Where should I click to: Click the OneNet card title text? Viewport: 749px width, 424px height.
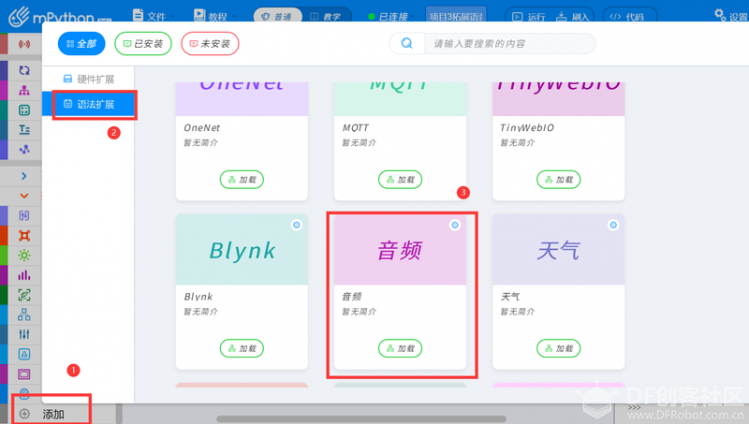pos(202,128)
